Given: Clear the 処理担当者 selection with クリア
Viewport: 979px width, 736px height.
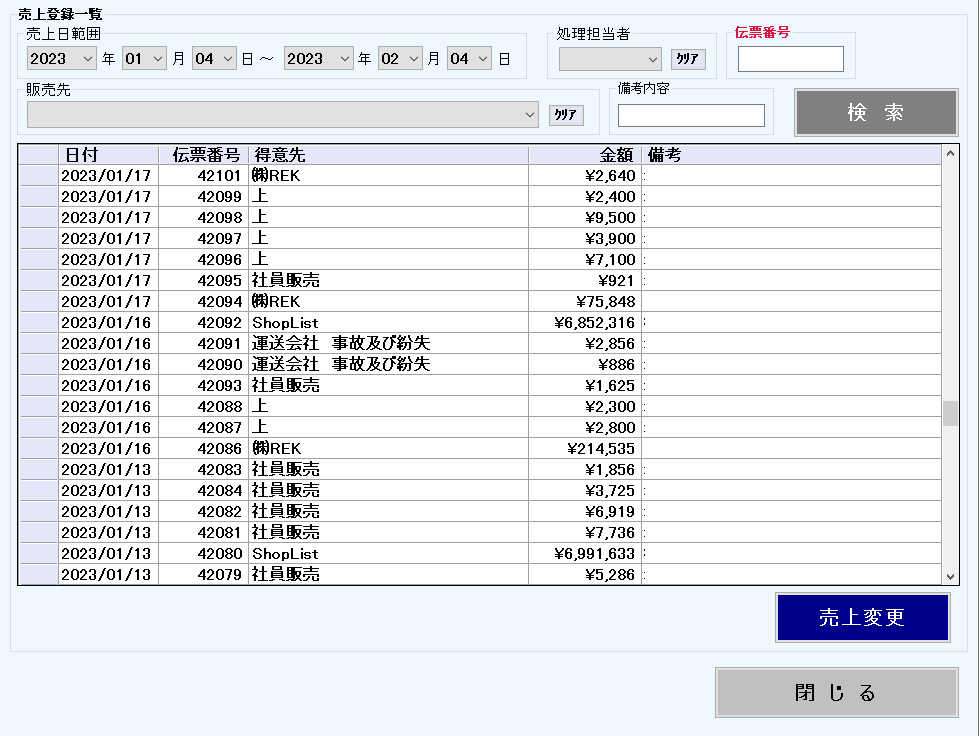Looking at the screenshot, I should 688,59.
